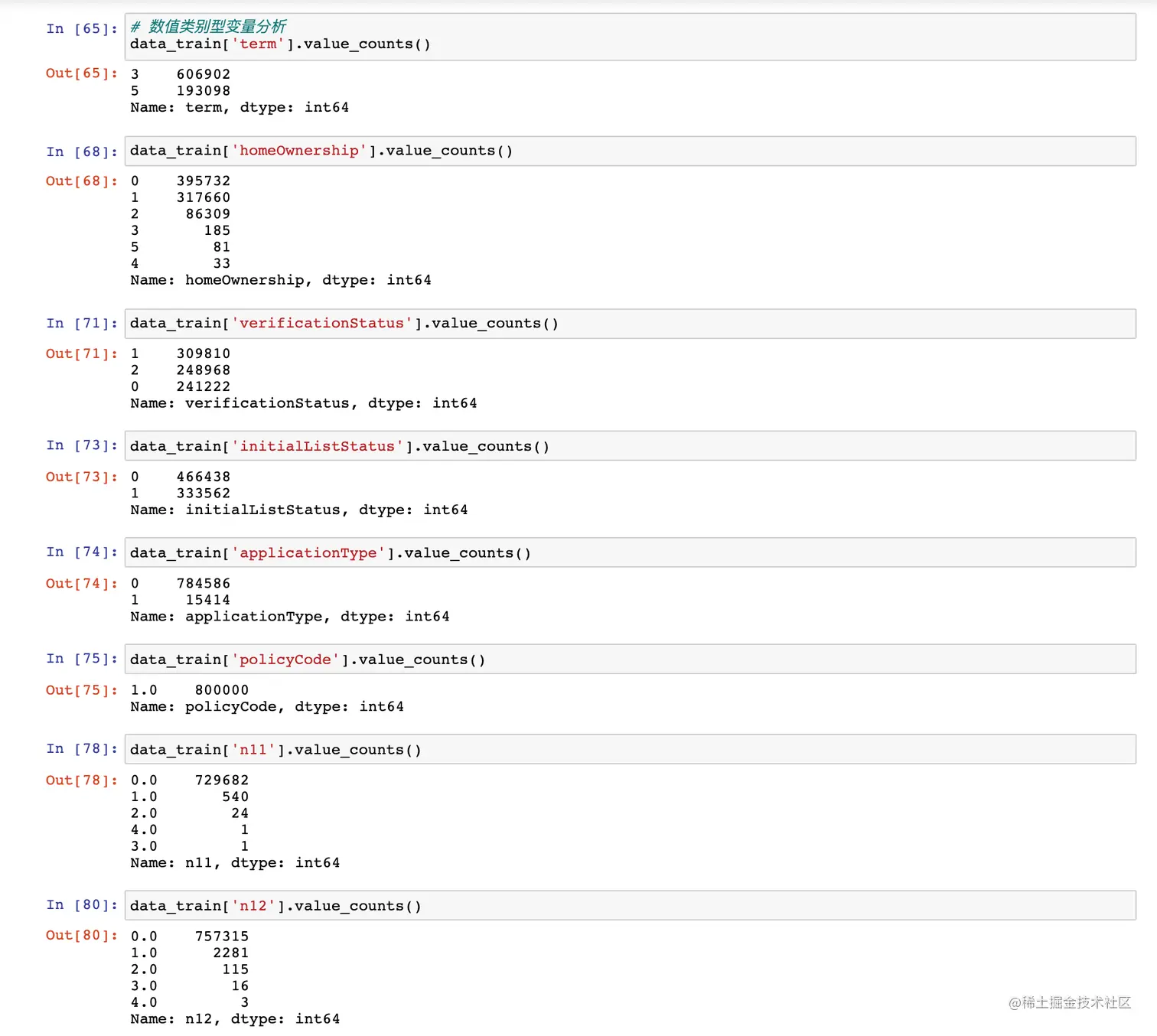Click the In [74] prompt label
The image size is (1157, 1036).
point(82,552)
